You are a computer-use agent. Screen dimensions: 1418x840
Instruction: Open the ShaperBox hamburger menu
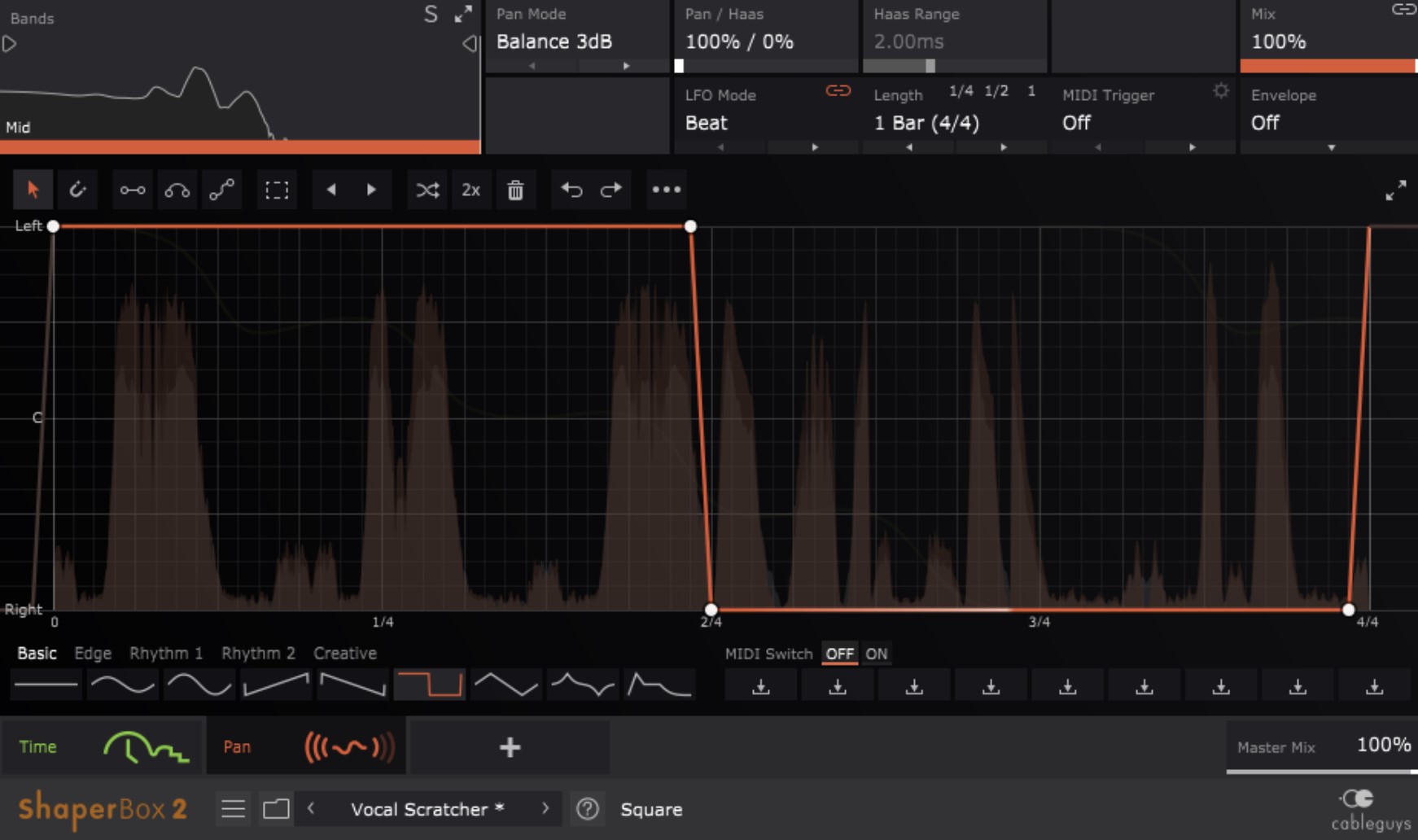(x=233, y=809)
